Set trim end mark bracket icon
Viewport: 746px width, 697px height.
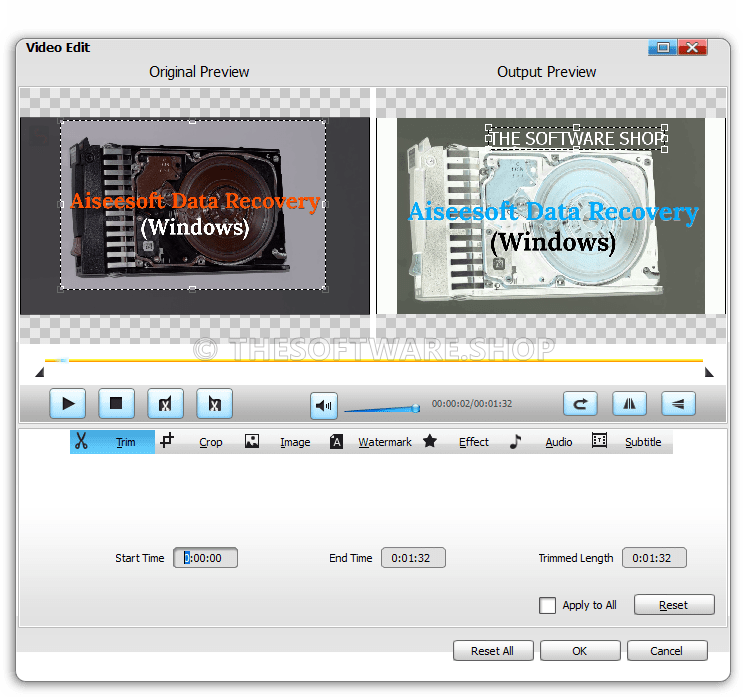214,404
